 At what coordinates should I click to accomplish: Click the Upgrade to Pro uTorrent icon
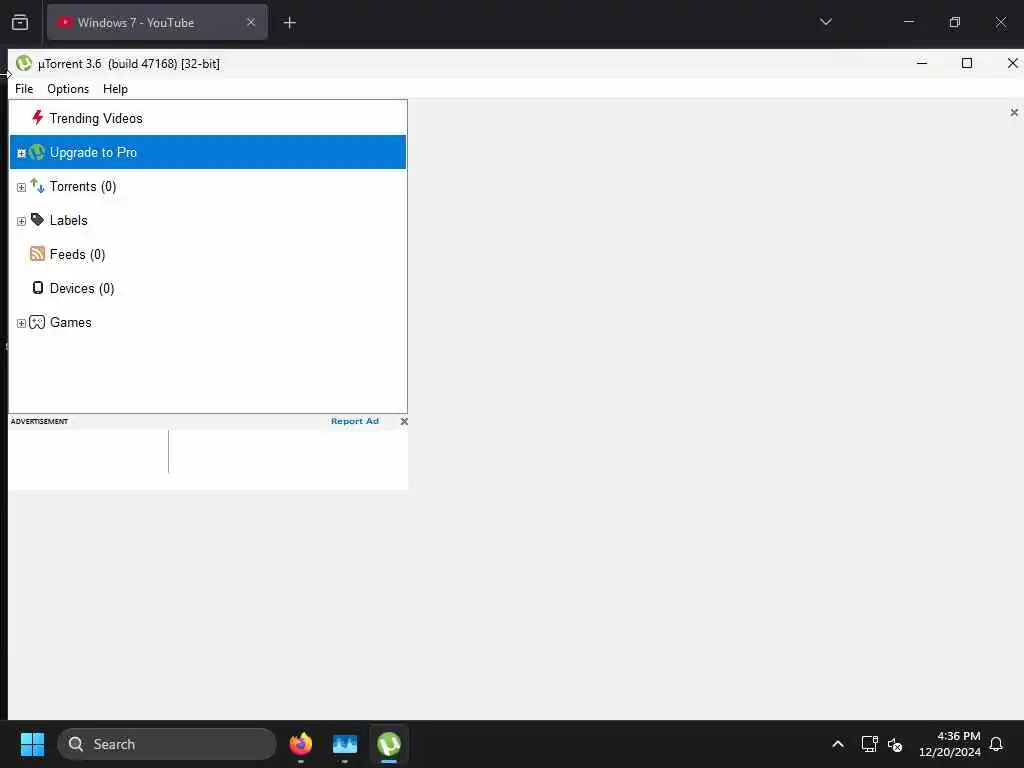tap(37, 152)
